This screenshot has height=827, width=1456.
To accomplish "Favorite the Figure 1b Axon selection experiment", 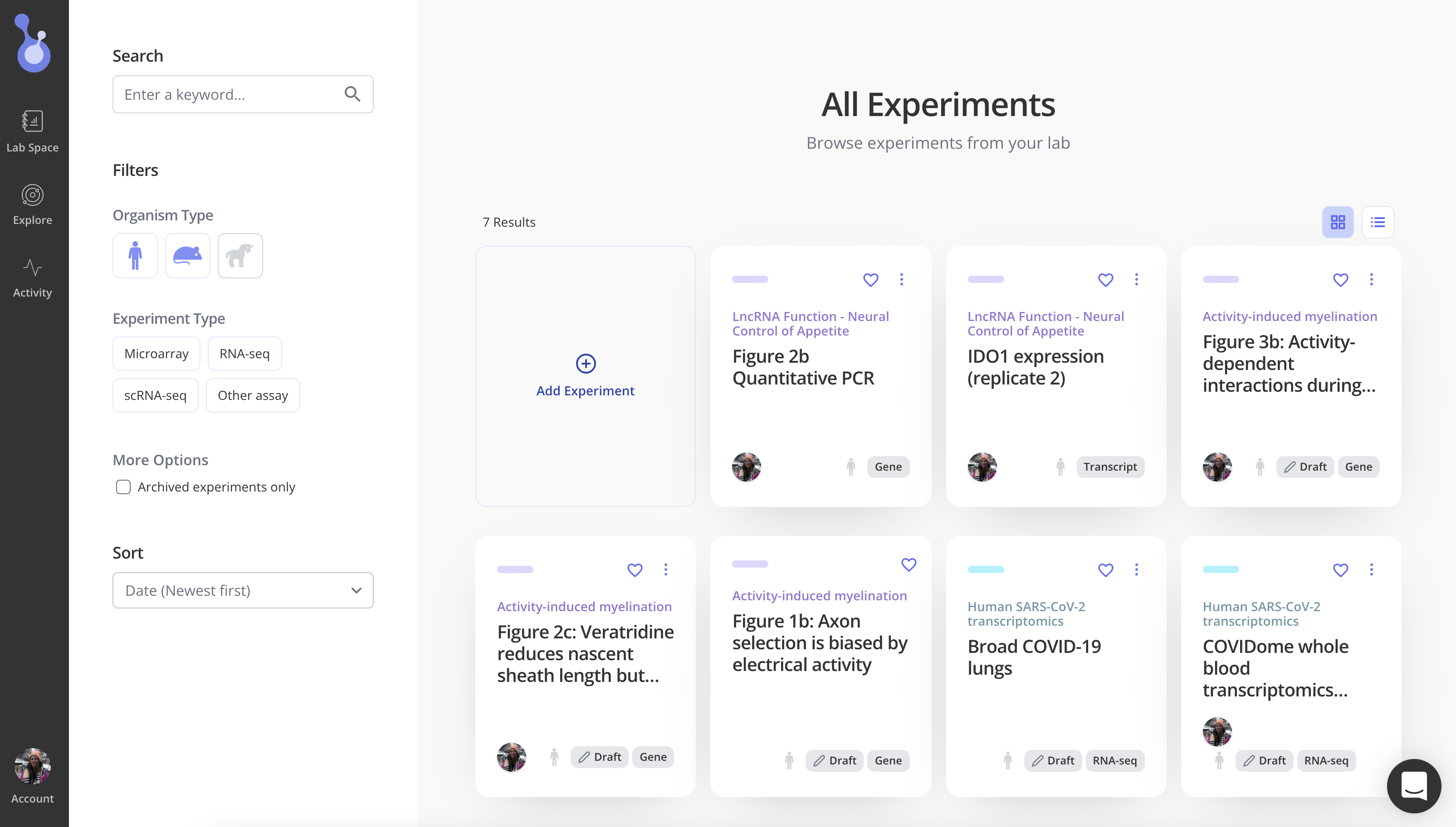I will click(x=909, y=564).
